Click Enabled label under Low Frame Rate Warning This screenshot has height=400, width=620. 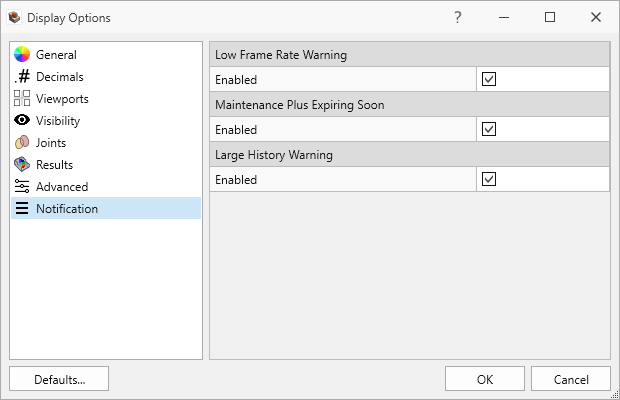point(236,79)
